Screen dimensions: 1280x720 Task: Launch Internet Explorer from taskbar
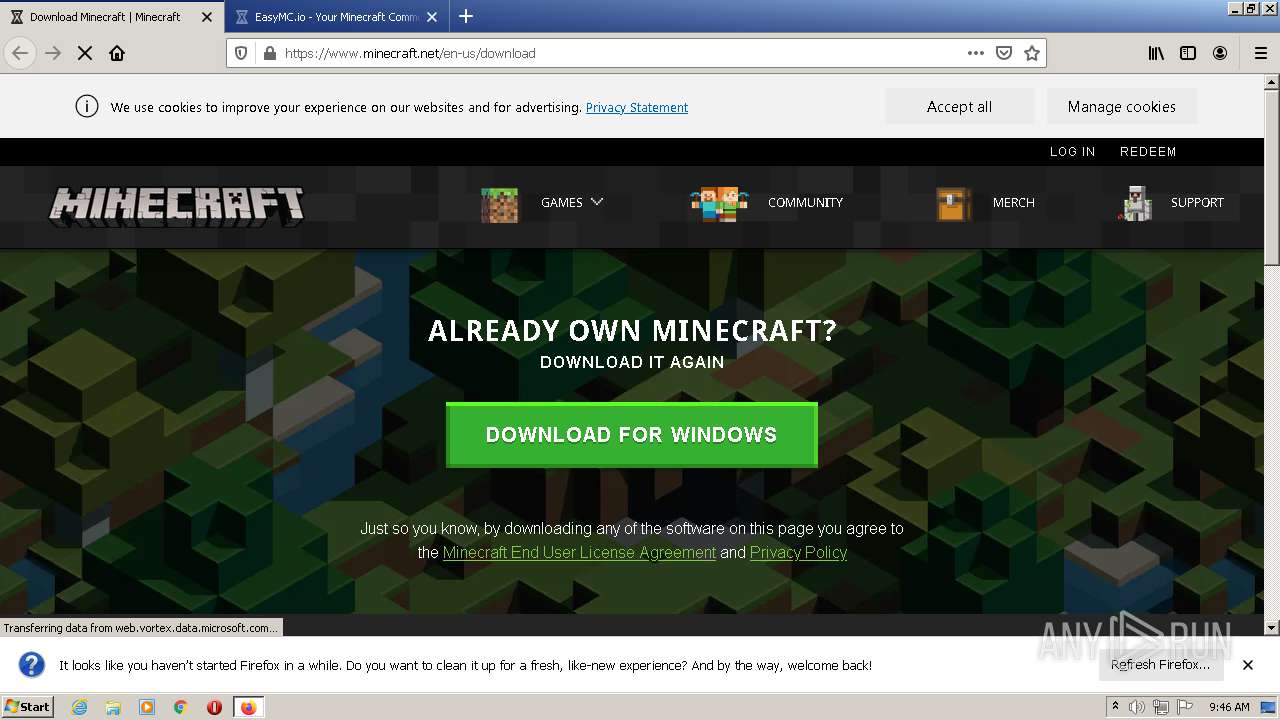[80, 707]
